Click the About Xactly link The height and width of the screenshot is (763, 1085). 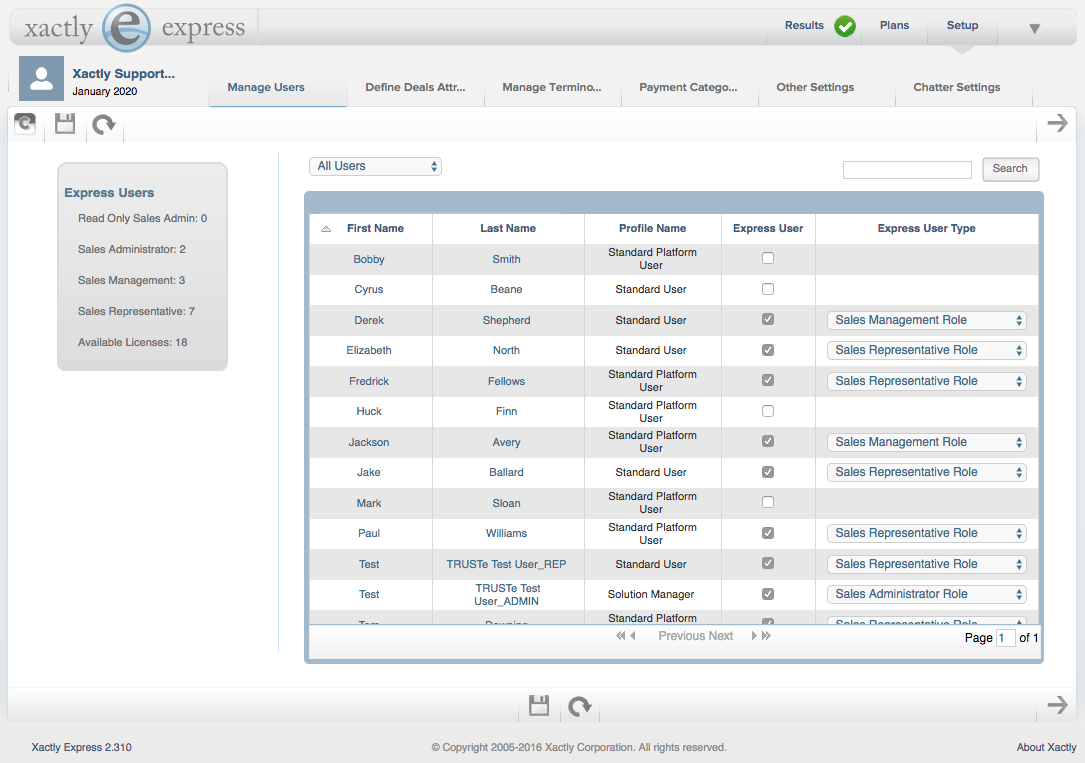pos(1046,747)
